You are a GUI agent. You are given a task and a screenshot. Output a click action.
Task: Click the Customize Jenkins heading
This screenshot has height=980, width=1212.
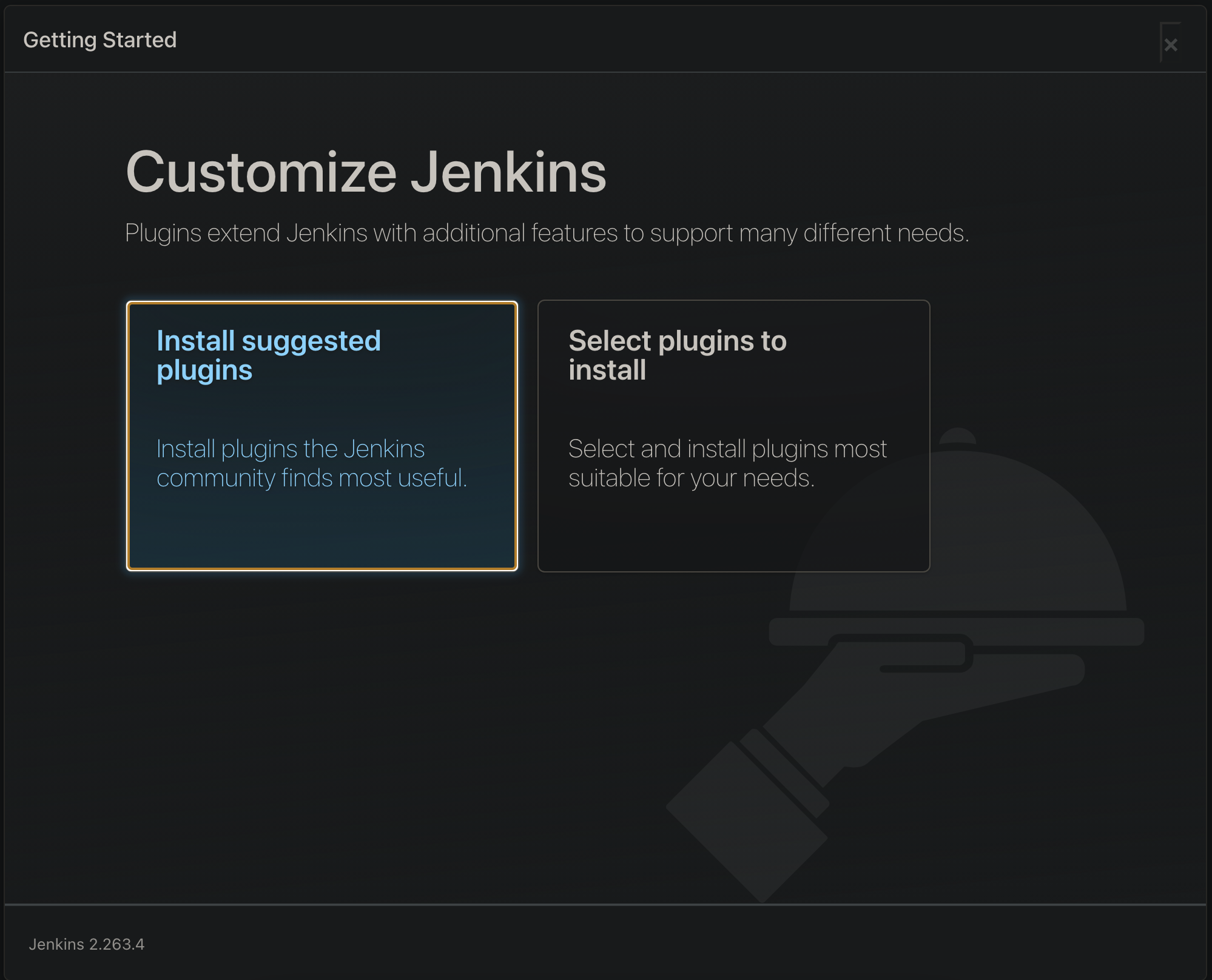(366, 173)
